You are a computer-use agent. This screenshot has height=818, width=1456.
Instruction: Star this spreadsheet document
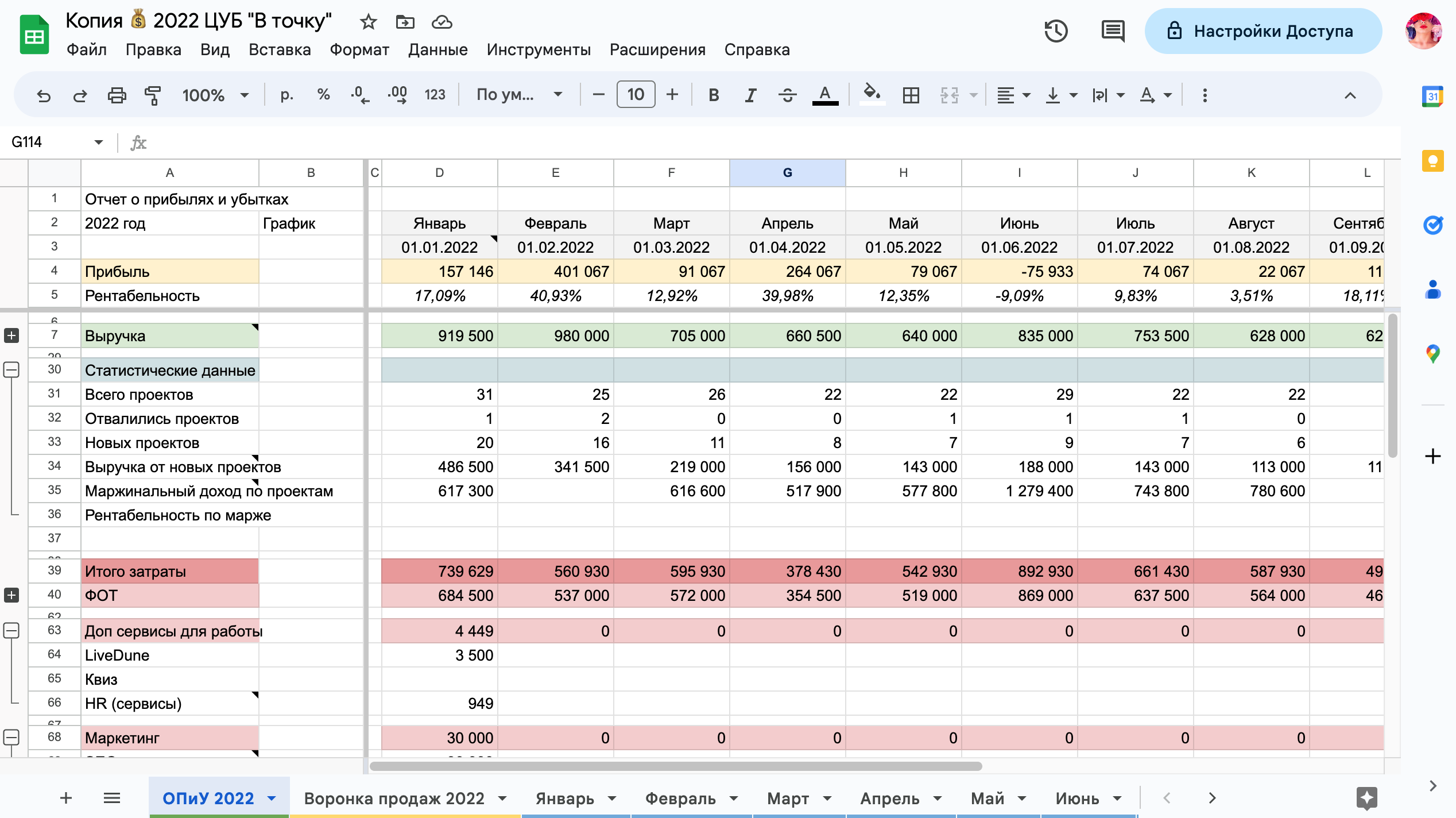[368, 22]
